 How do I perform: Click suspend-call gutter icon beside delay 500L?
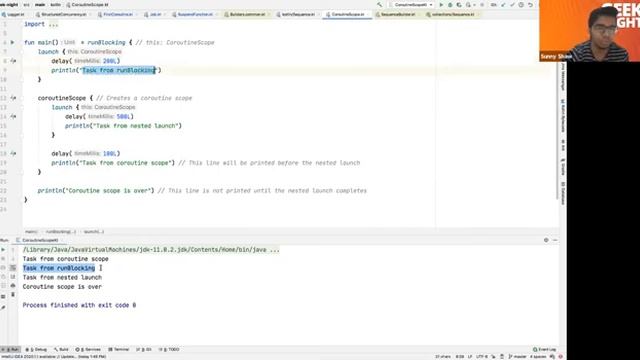click(x=13, y=116)
